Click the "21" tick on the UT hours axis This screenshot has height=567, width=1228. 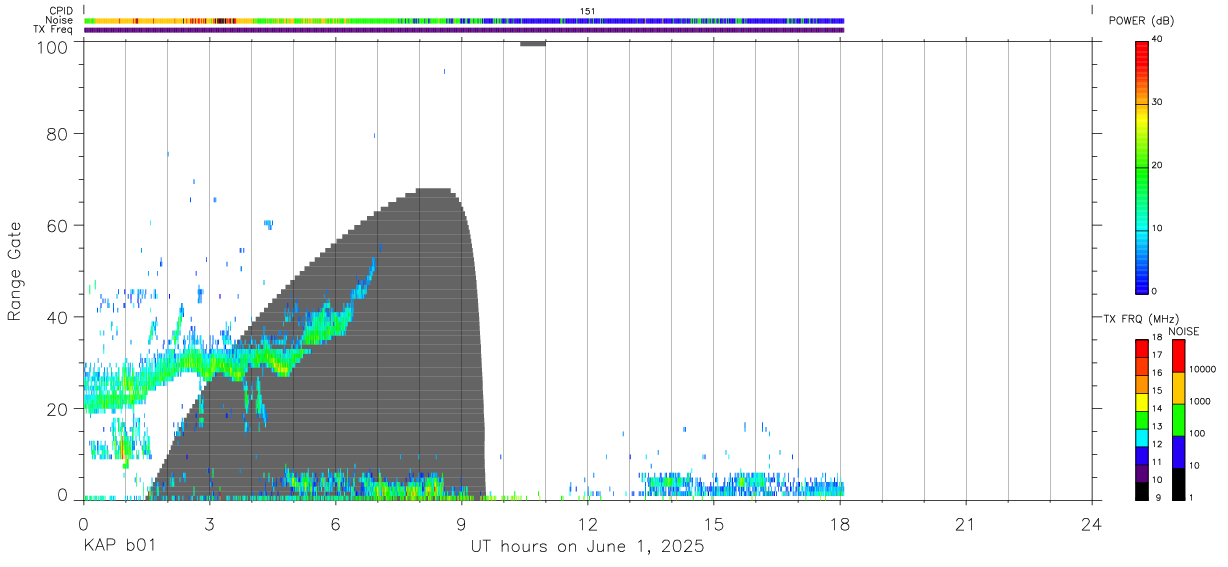point(966,523)
